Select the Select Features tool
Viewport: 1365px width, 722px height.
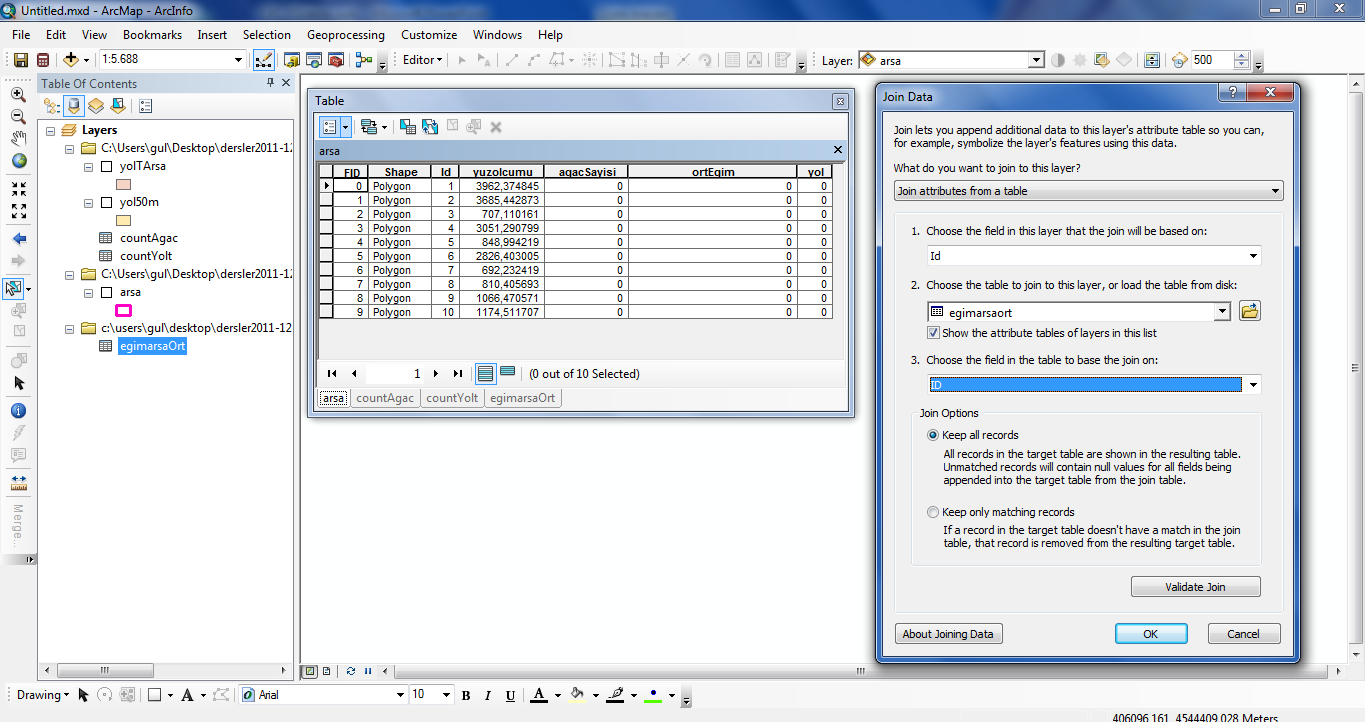14,289
